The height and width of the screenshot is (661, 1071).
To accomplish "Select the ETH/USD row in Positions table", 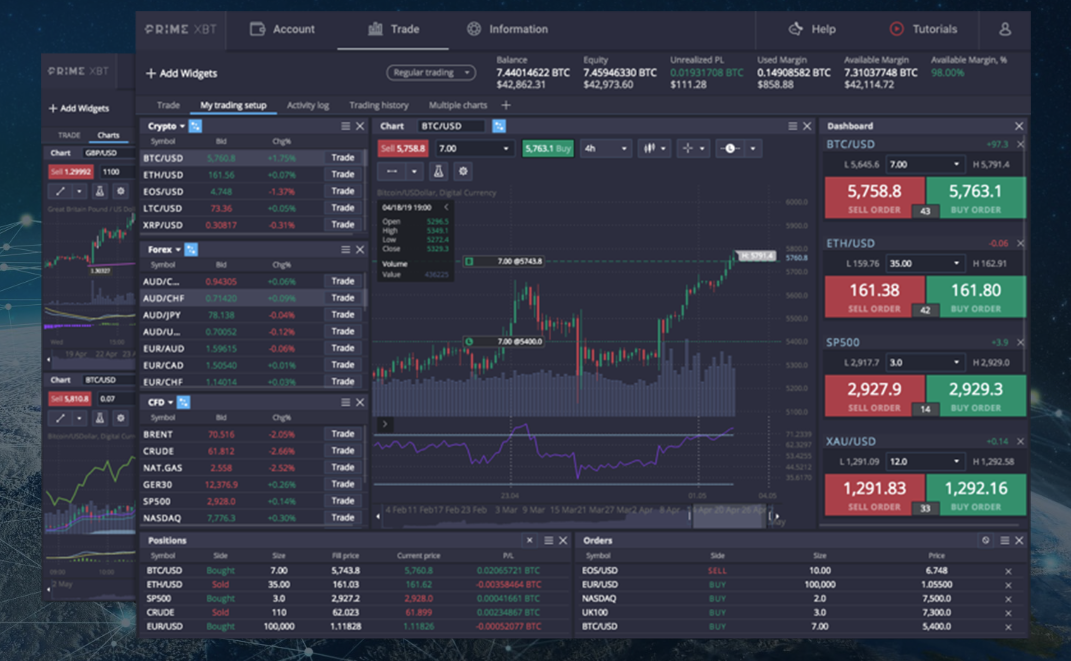I will 355,585.
